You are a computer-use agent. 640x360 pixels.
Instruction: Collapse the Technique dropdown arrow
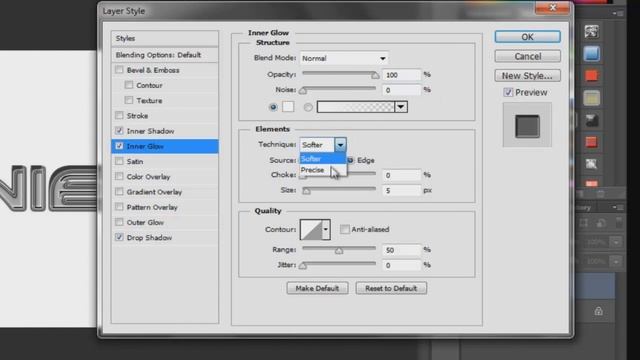click(340, 145)
